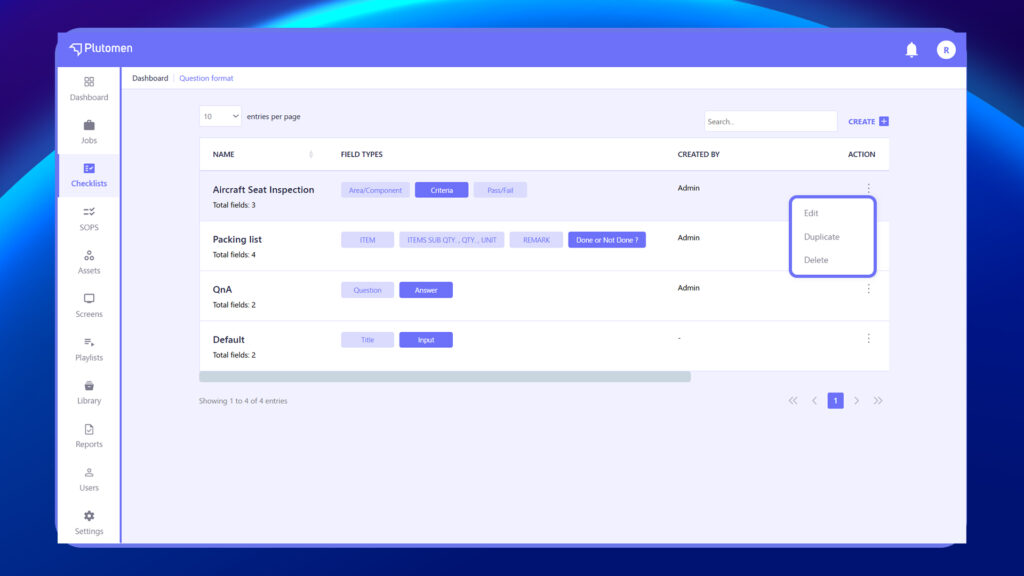Click the Pass/Fail field tag
1024x576 pixels.
[500, 190]
